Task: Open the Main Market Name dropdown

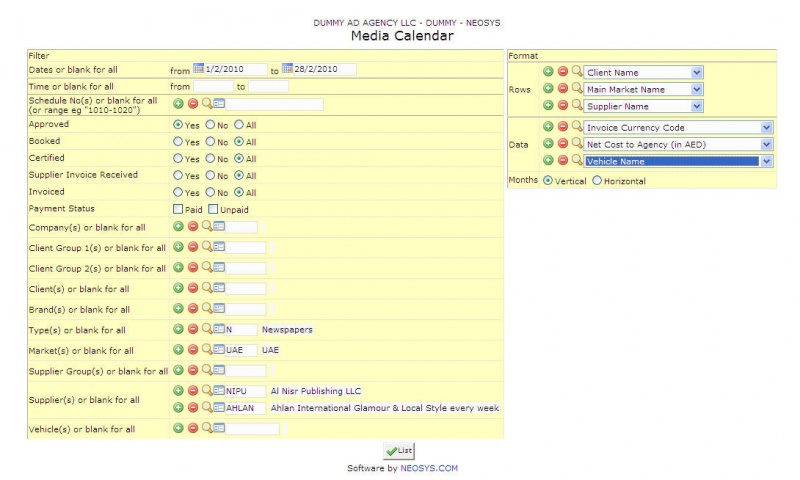Action: [696, 89]
